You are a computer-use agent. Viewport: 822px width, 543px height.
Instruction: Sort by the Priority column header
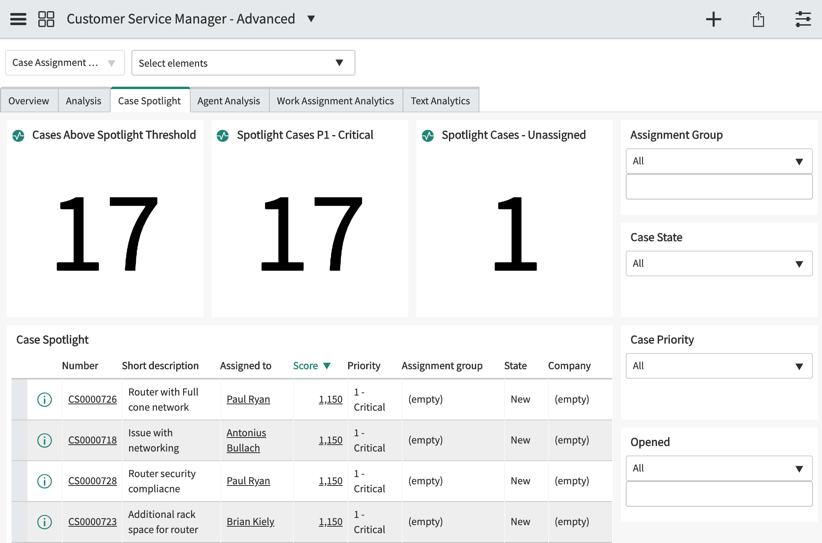[364, 366]
